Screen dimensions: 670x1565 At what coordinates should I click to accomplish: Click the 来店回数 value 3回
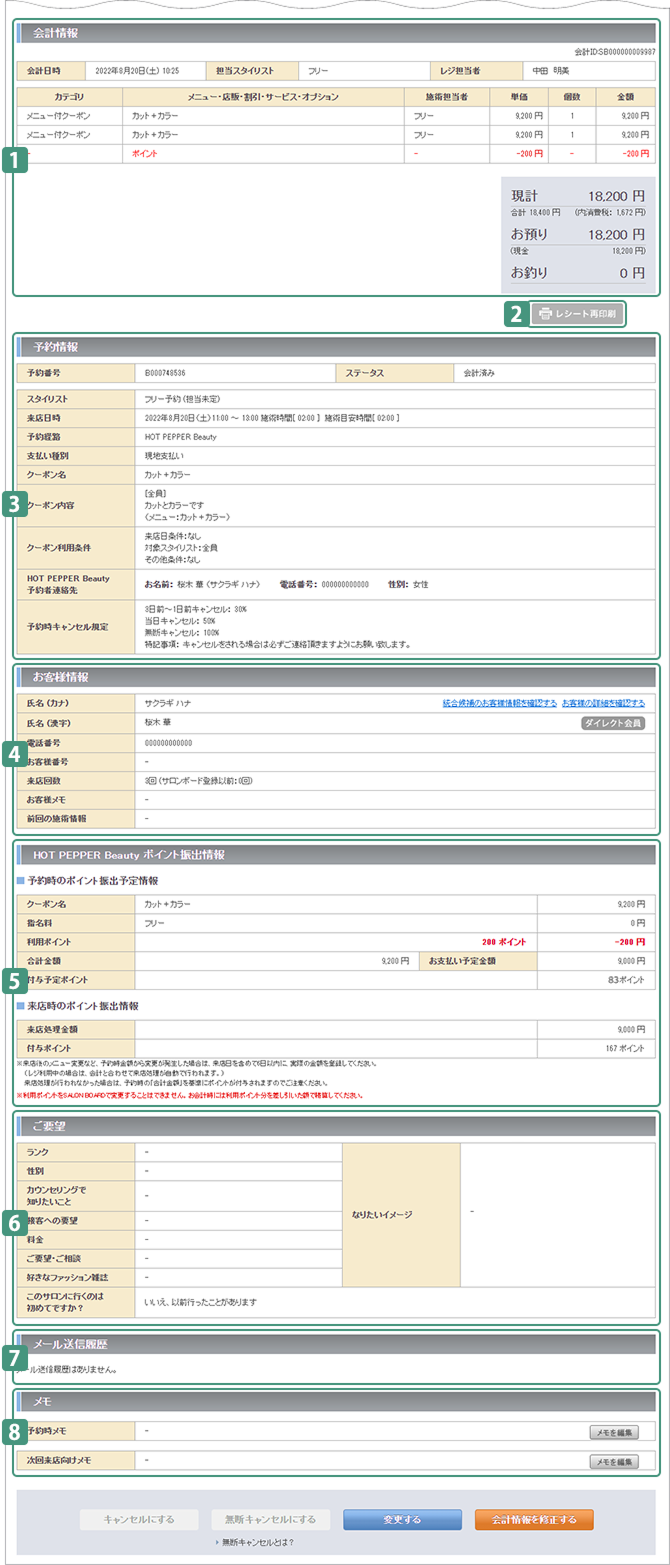152,779
